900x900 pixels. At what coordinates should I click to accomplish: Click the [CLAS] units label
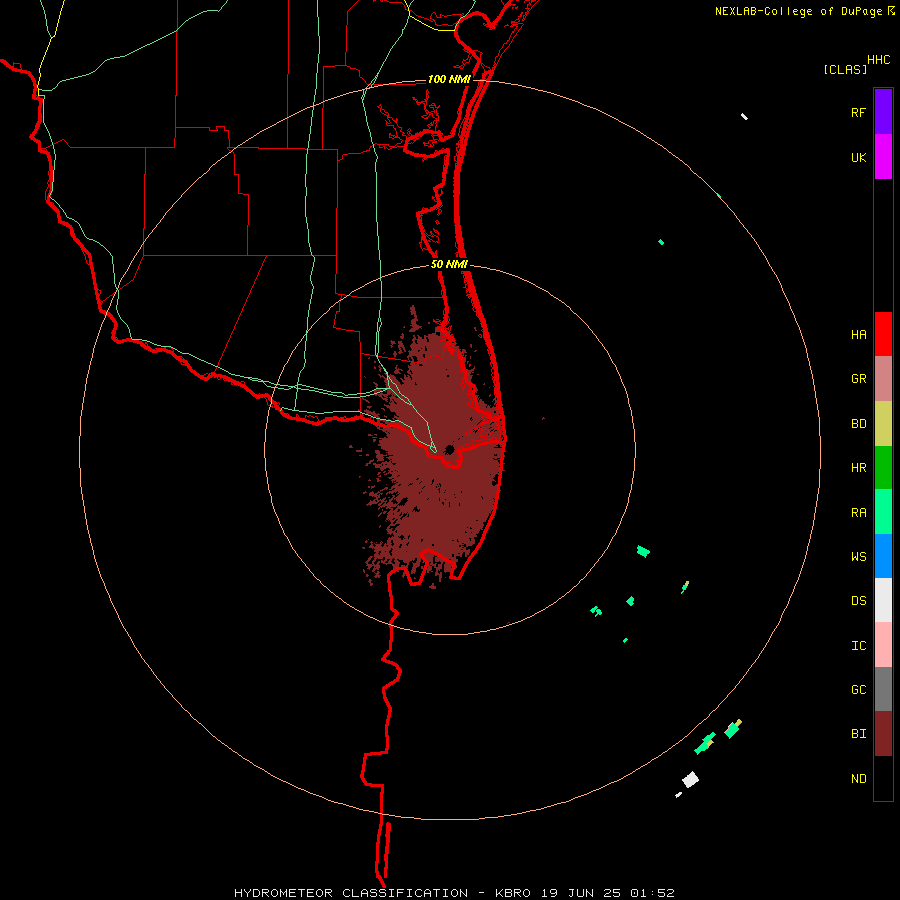[x=845, y=69]
